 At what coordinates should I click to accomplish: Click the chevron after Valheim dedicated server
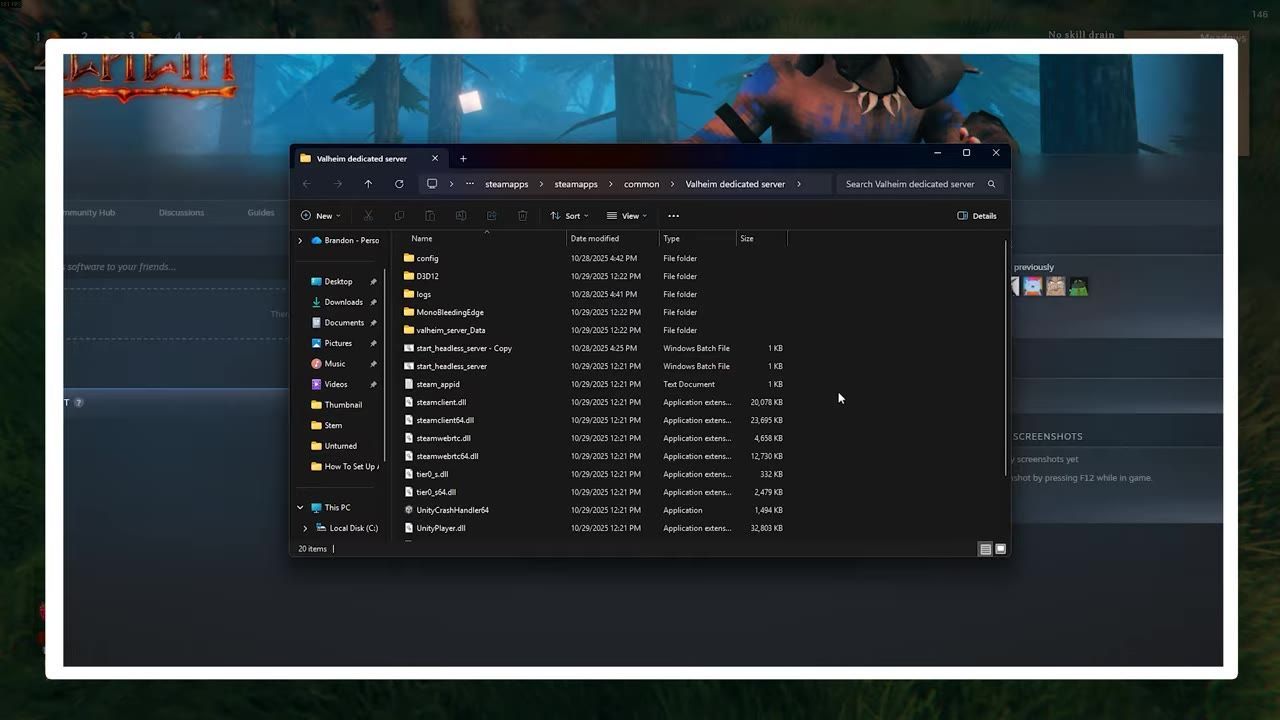tap(799, 184)
